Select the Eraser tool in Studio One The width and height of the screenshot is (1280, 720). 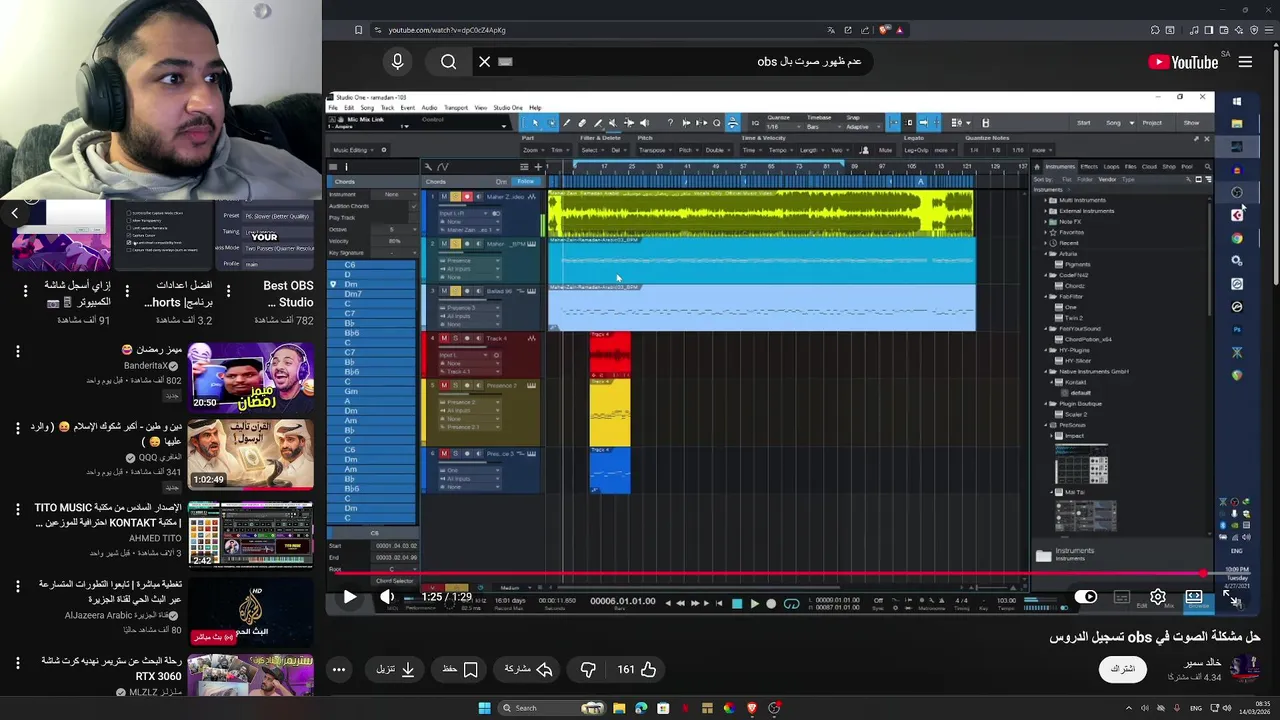coord(582,123)
